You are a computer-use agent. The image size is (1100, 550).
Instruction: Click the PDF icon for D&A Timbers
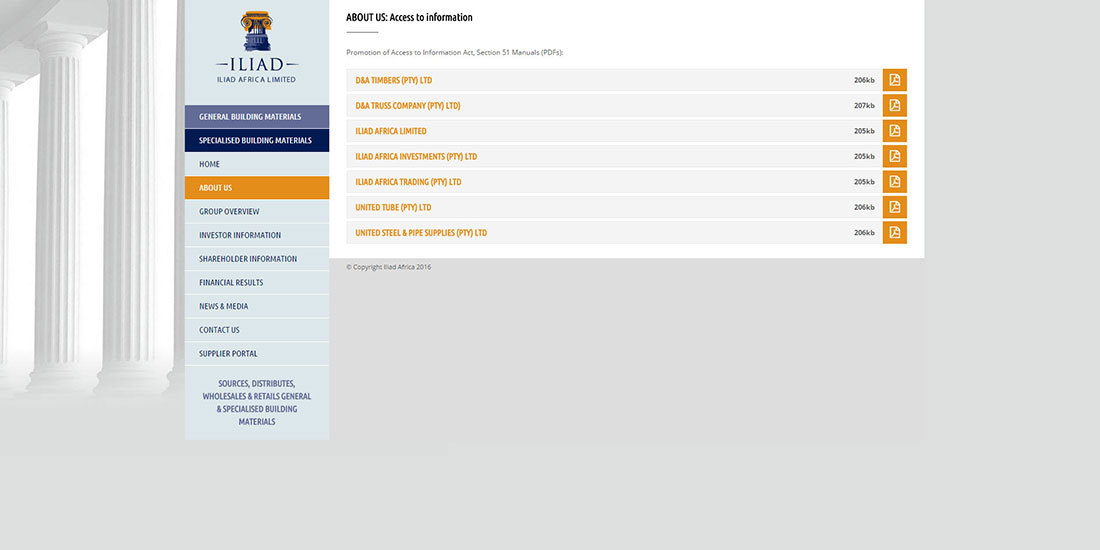894,80
